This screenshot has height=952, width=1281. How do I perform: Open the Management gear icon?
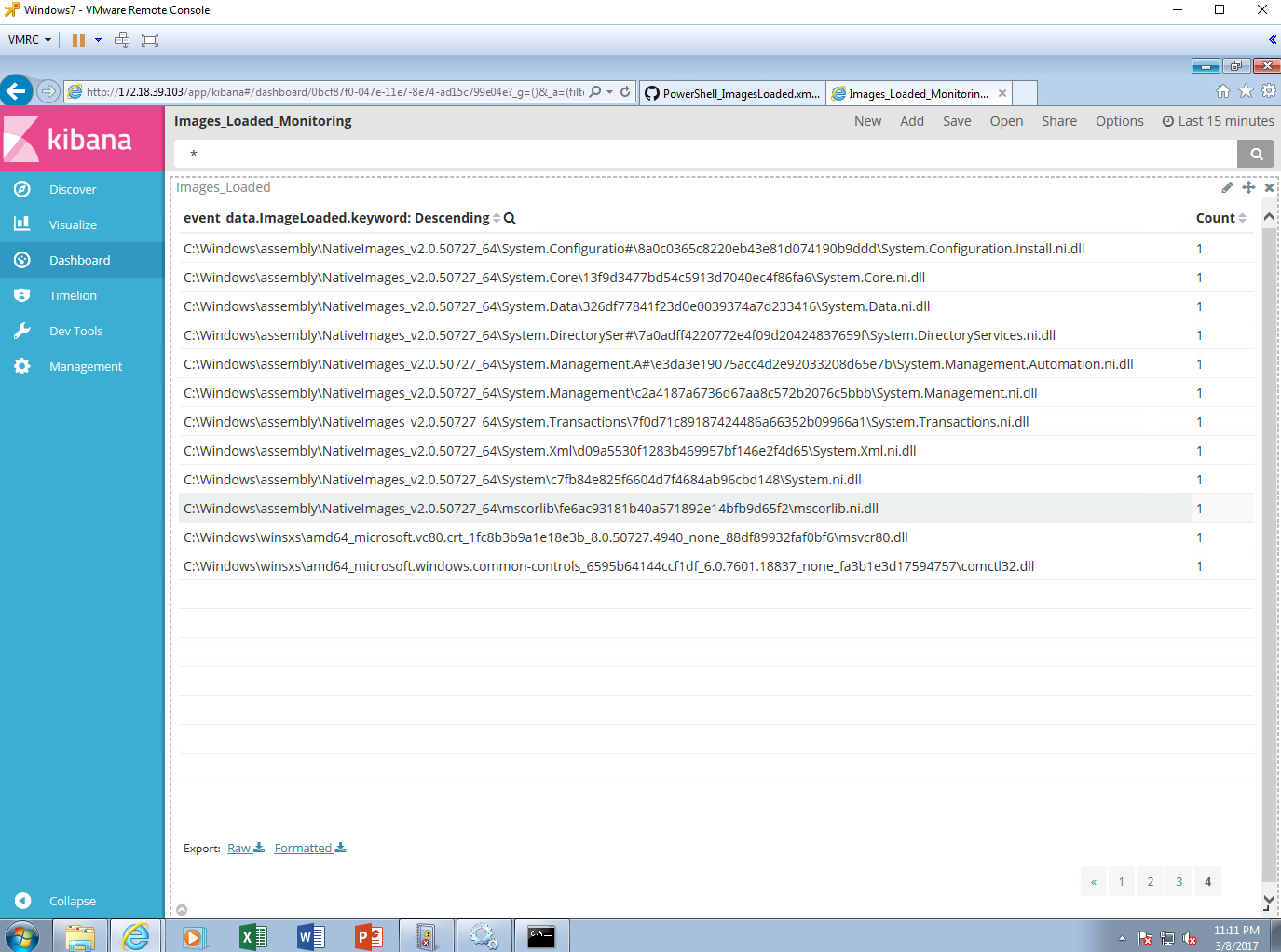coord(22,366)
